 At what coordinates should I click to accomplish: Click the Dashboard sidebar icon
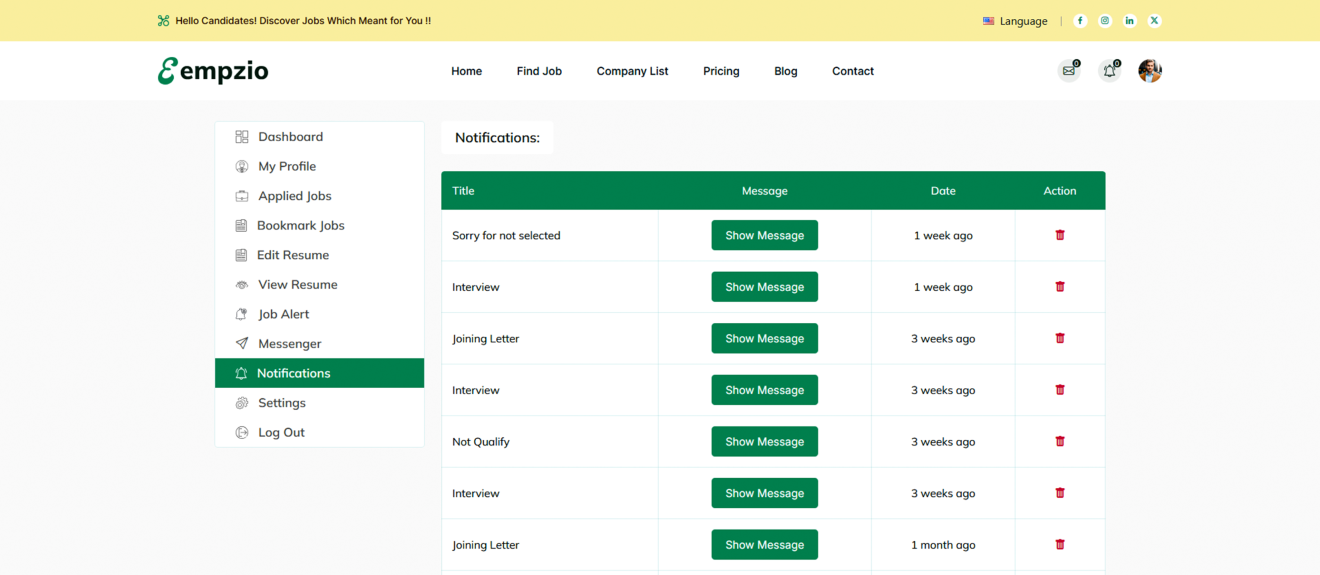point(241,137)
